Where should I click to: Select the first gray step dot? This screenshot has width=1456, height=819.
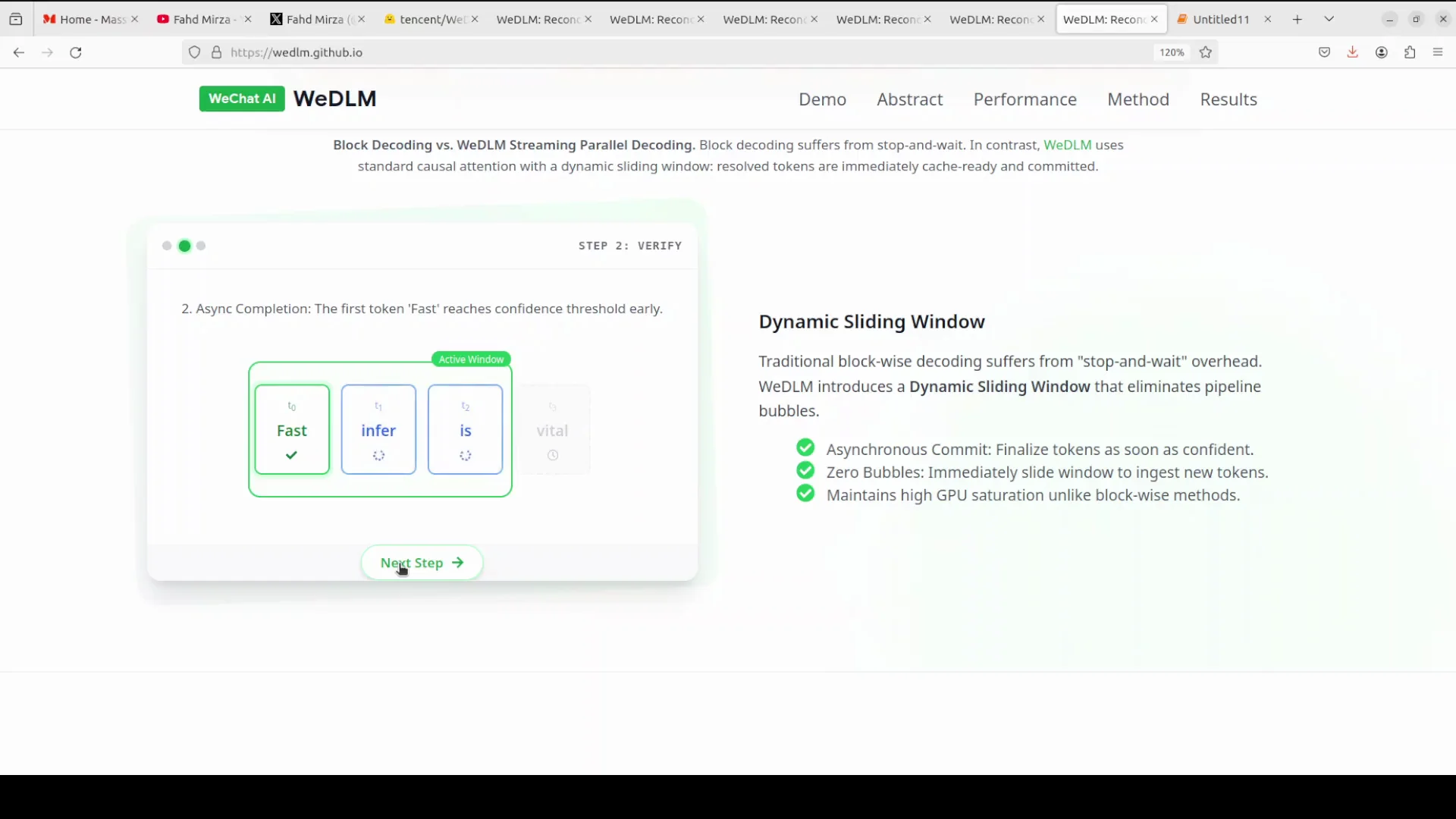pos(167,246)
